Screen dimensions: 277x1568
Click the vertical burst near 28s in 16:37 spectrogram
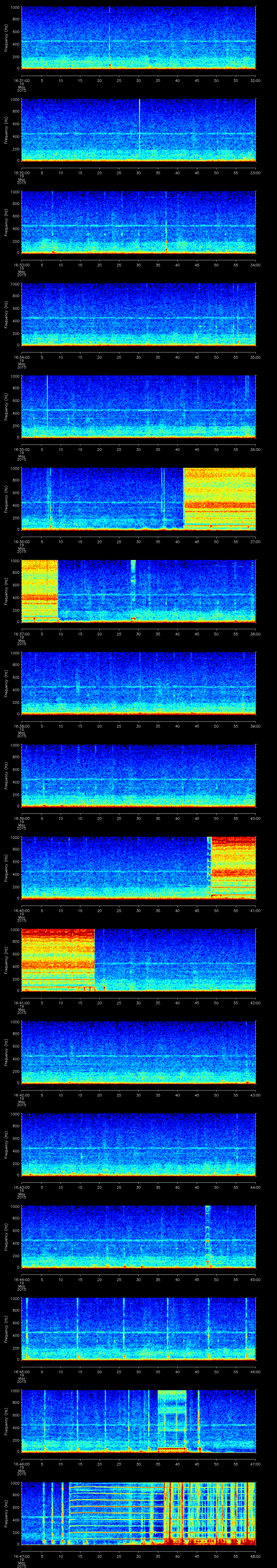pyautogui.click(x=133, y=590)
